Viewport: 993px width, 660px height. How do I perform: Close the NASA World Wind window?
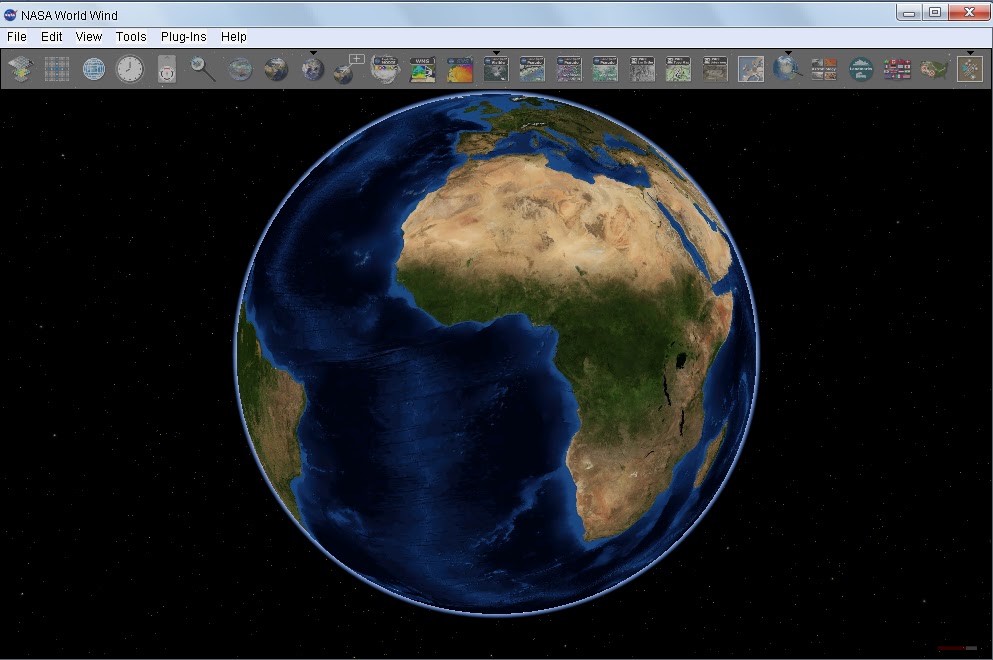tap(969, 12)
